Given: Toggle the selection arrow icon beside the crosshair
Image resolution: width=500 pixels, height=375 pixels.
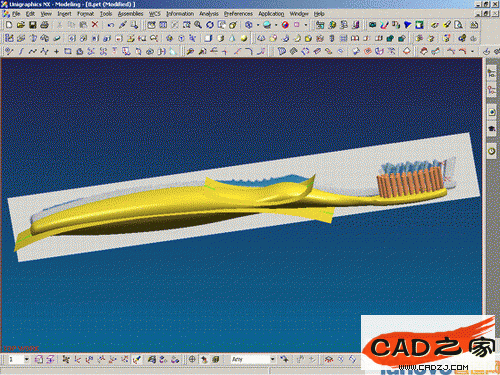Looking at the screenshot, I should coord(204,359).
